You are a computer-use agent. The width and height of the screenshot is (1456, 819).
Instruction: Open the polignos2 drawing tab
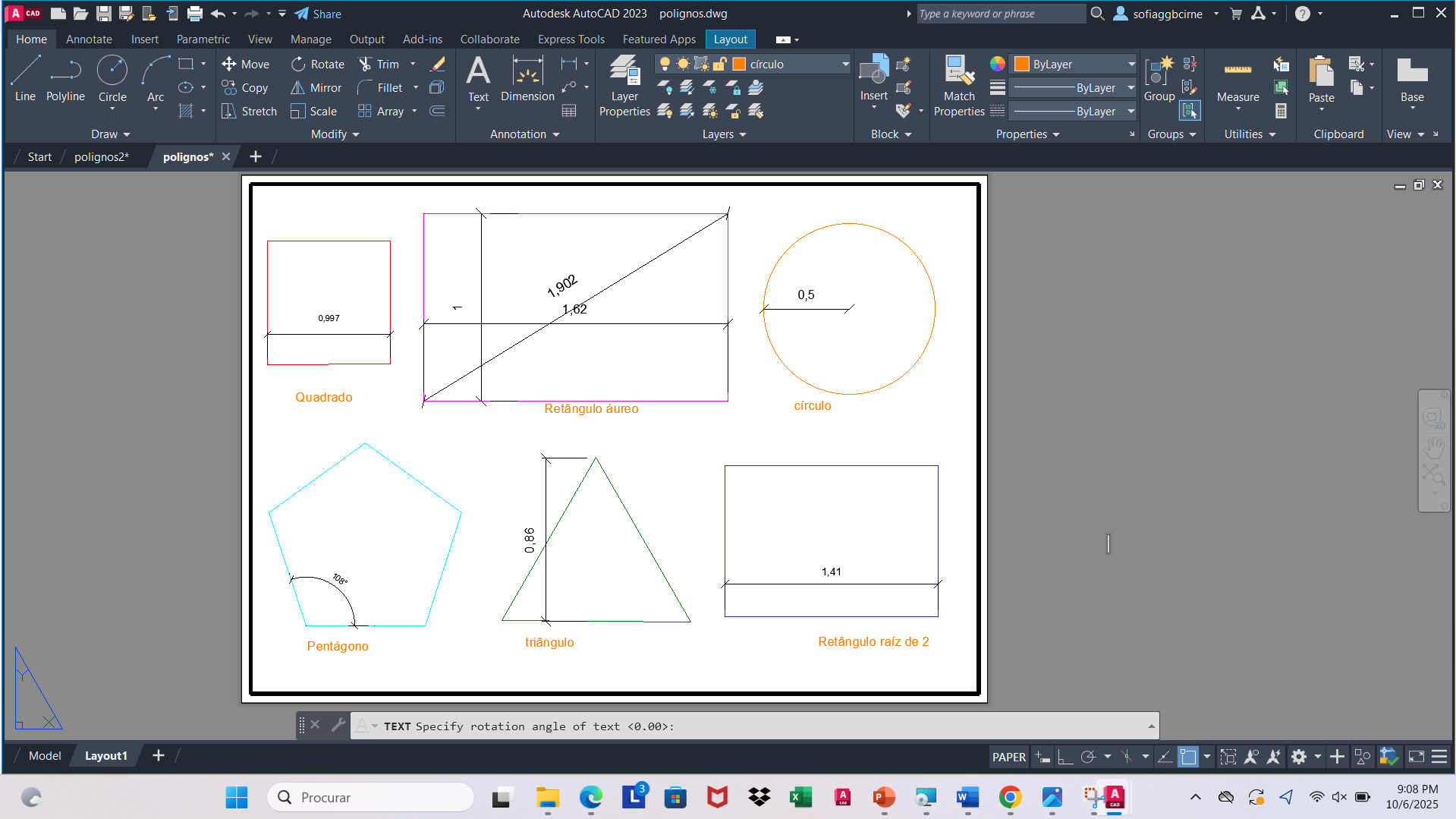click(102, 157)
